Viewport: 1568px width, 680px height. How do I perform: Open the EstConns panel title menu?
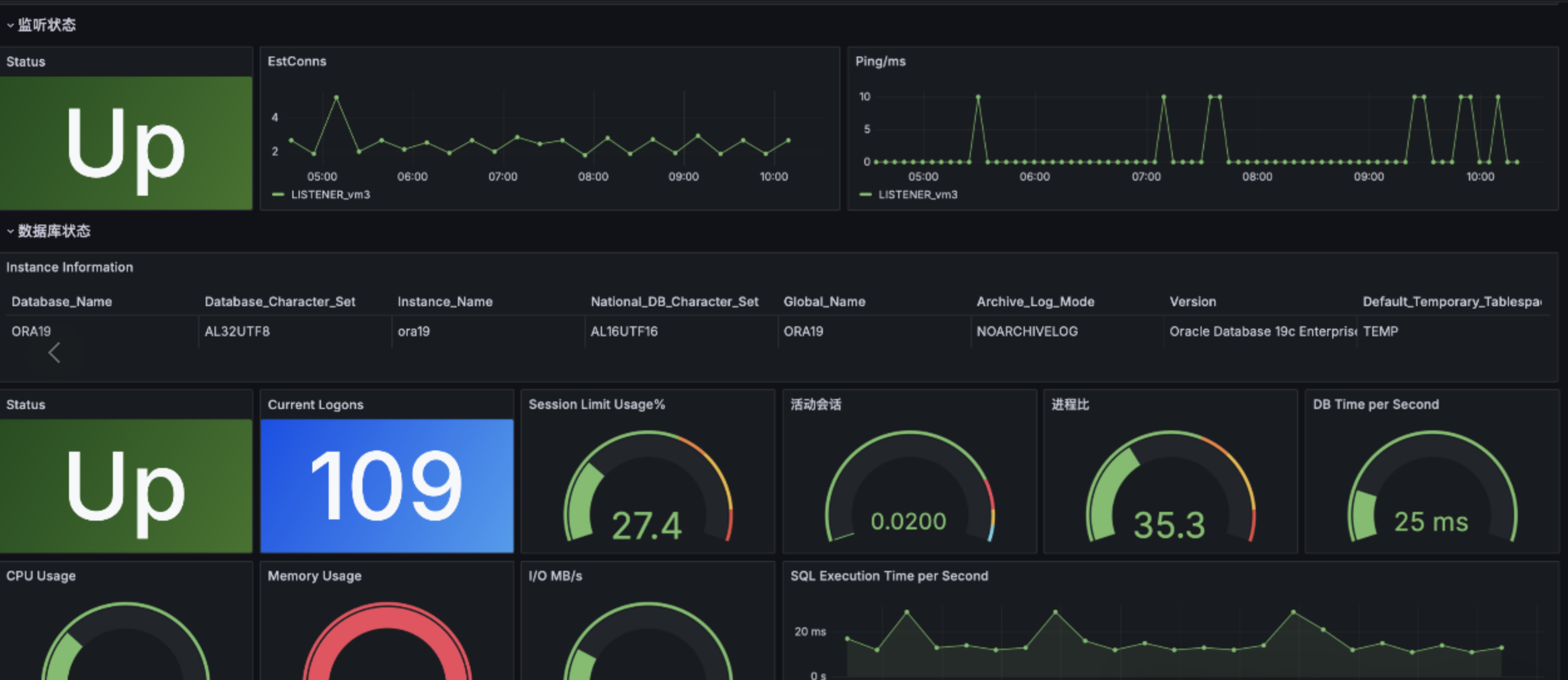[297, 61]
